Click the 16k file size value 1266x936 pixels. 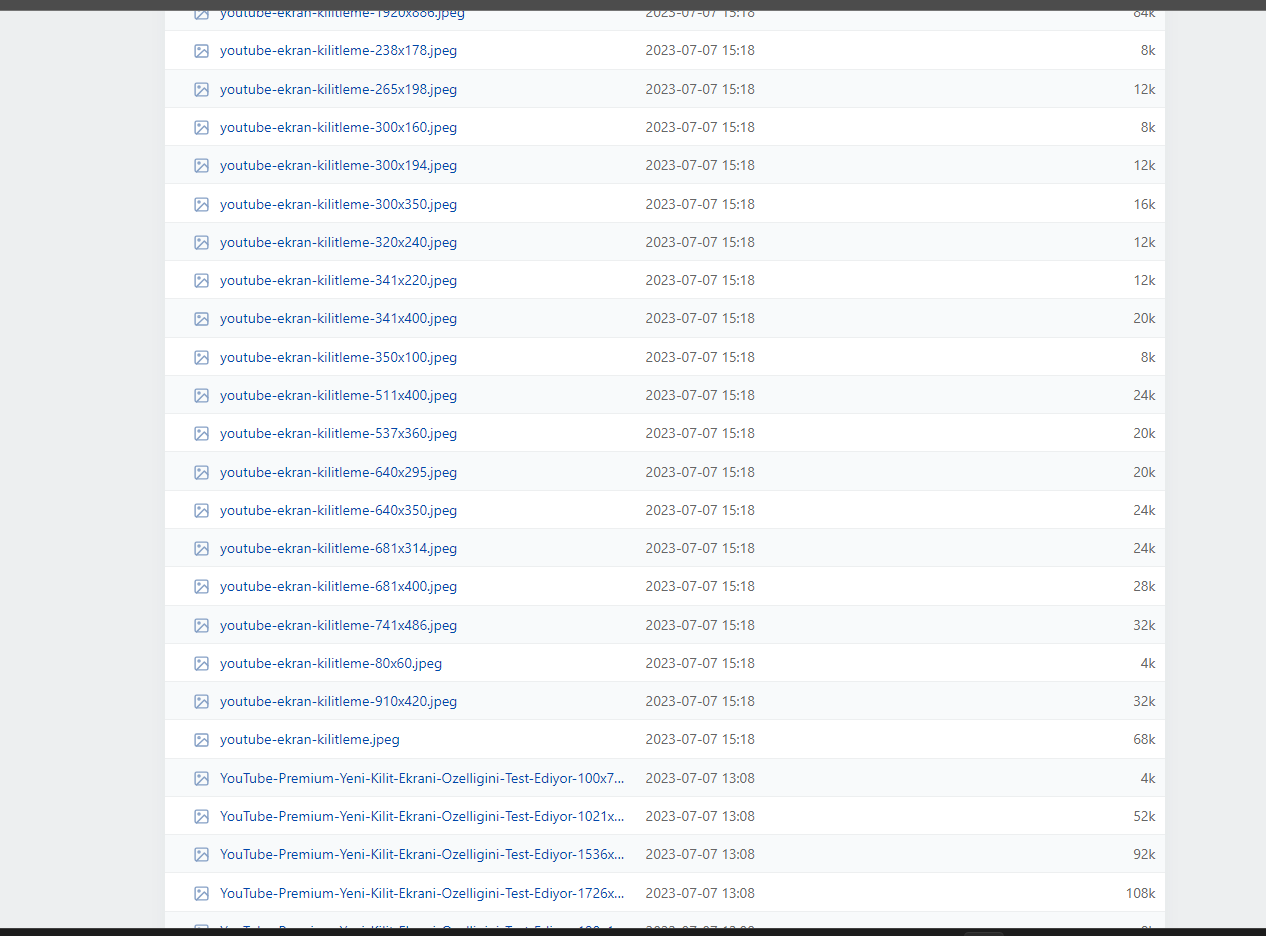pyautogui.click(x=1144, y=204)
